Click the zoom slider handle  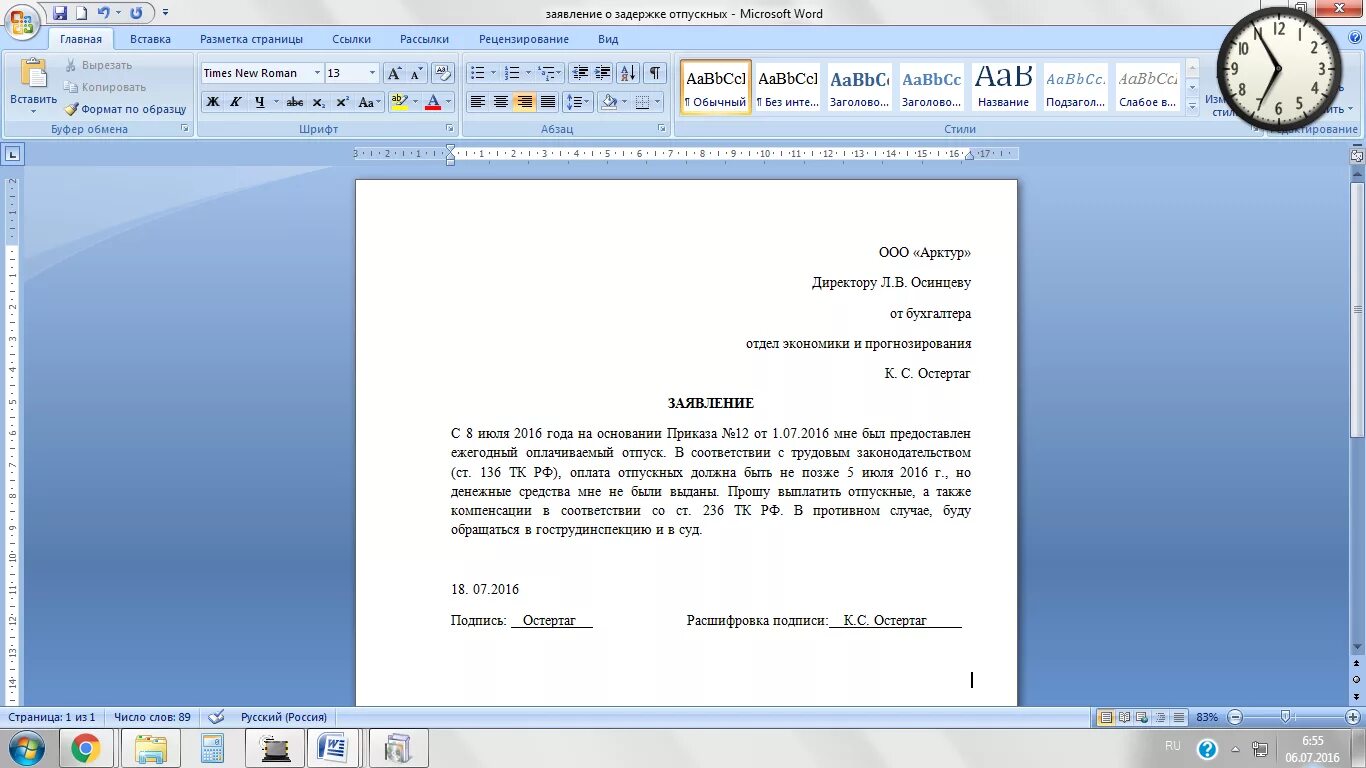[x=1285, y=716]
